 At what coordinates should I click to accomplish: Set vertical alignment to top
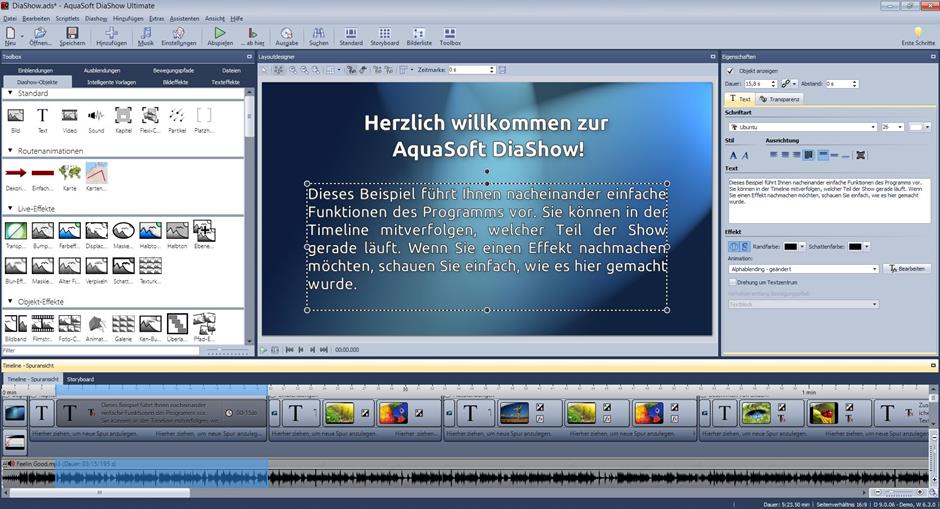tap(823, 155)
